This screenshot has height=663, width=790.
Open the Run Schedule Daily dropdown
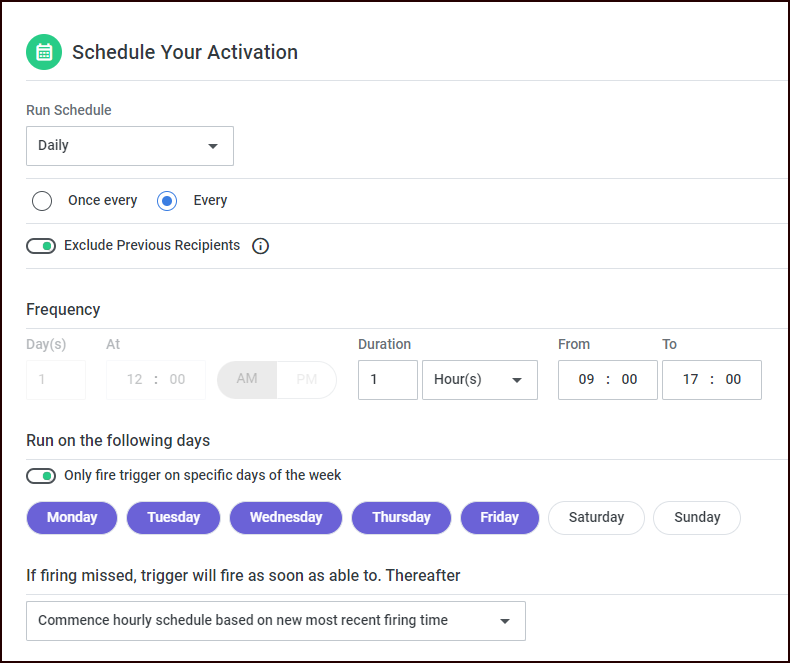point(130,146)
